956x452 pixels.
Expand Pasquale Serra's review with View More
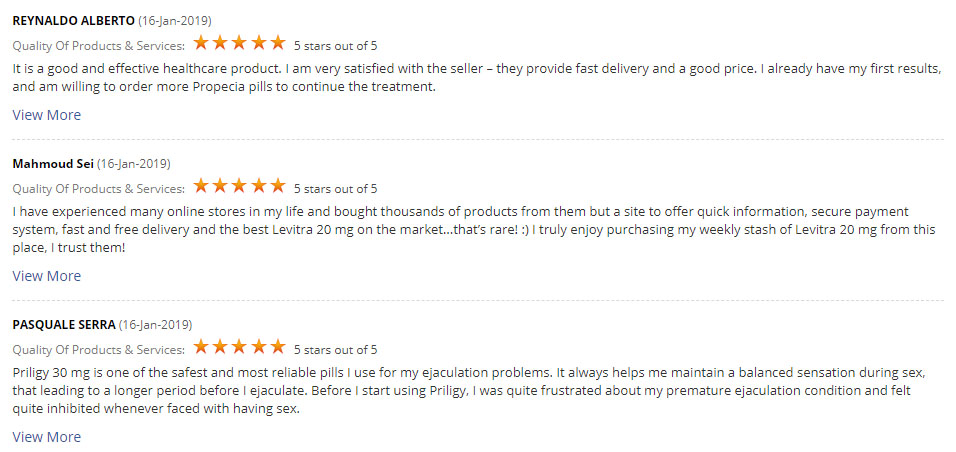click(47, 437)
